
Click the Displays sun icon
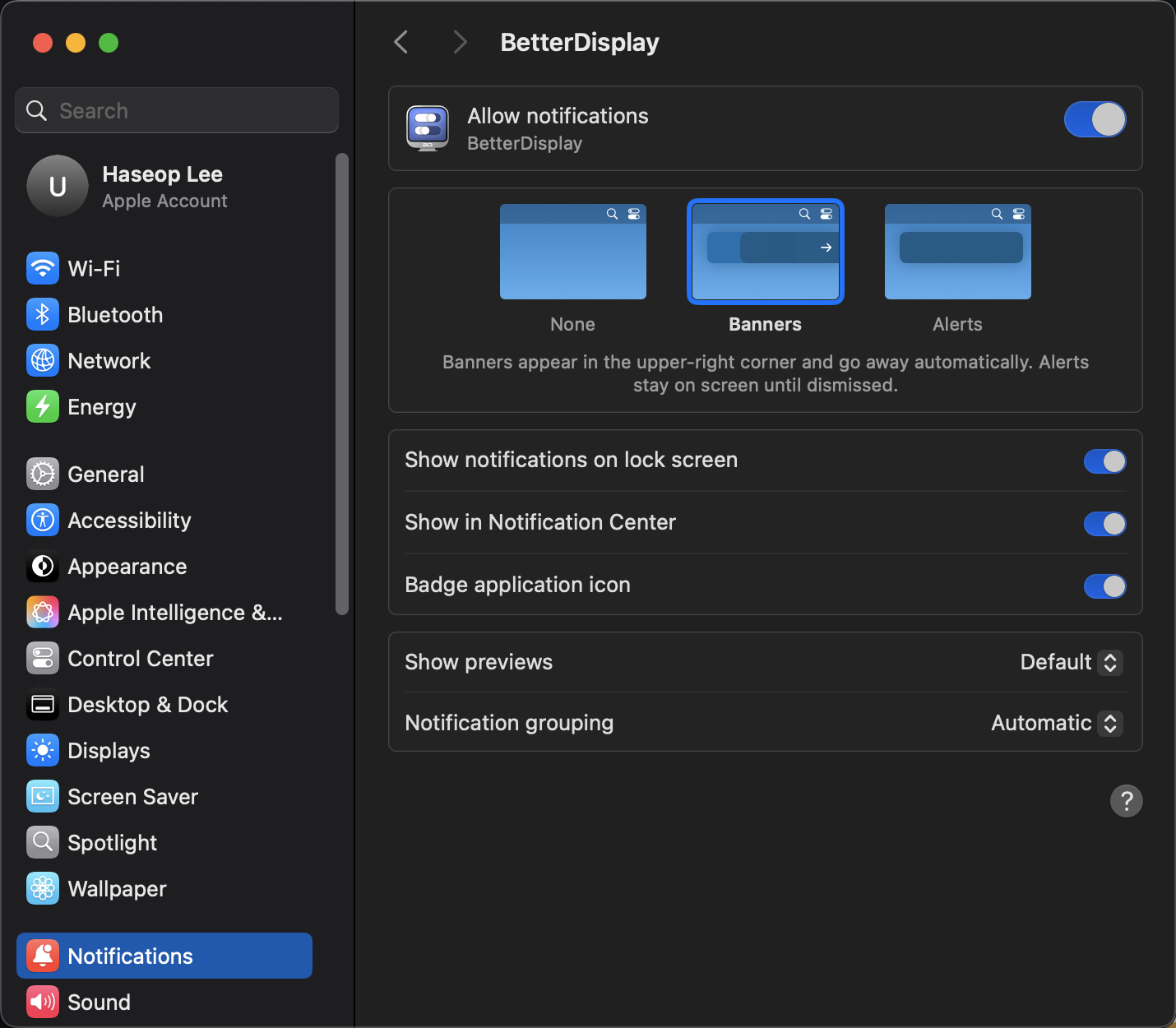click(43, 750)
